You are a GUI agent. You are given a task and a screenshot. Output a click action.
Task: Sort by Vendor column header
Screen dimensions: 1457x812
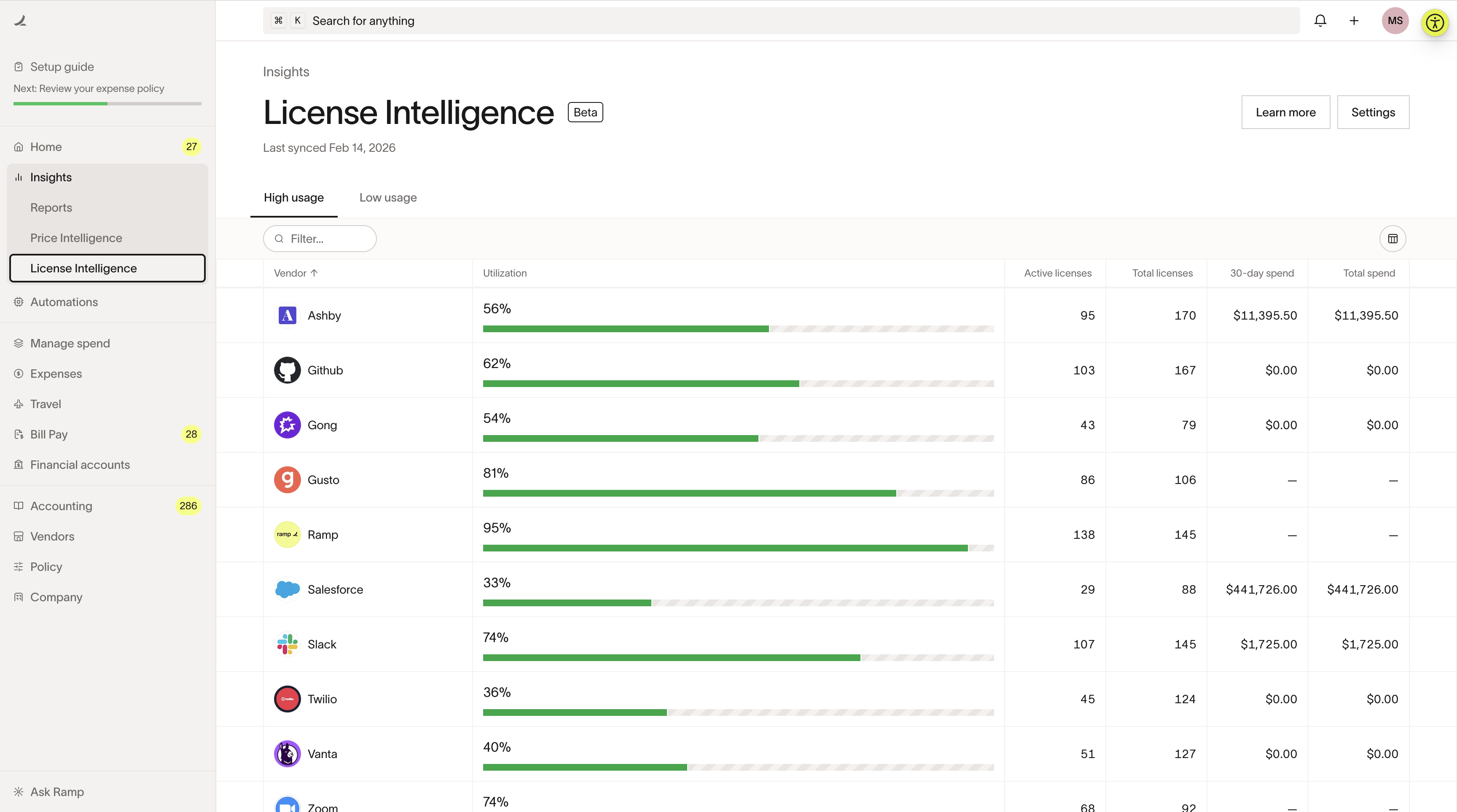(x=296, y=273)
